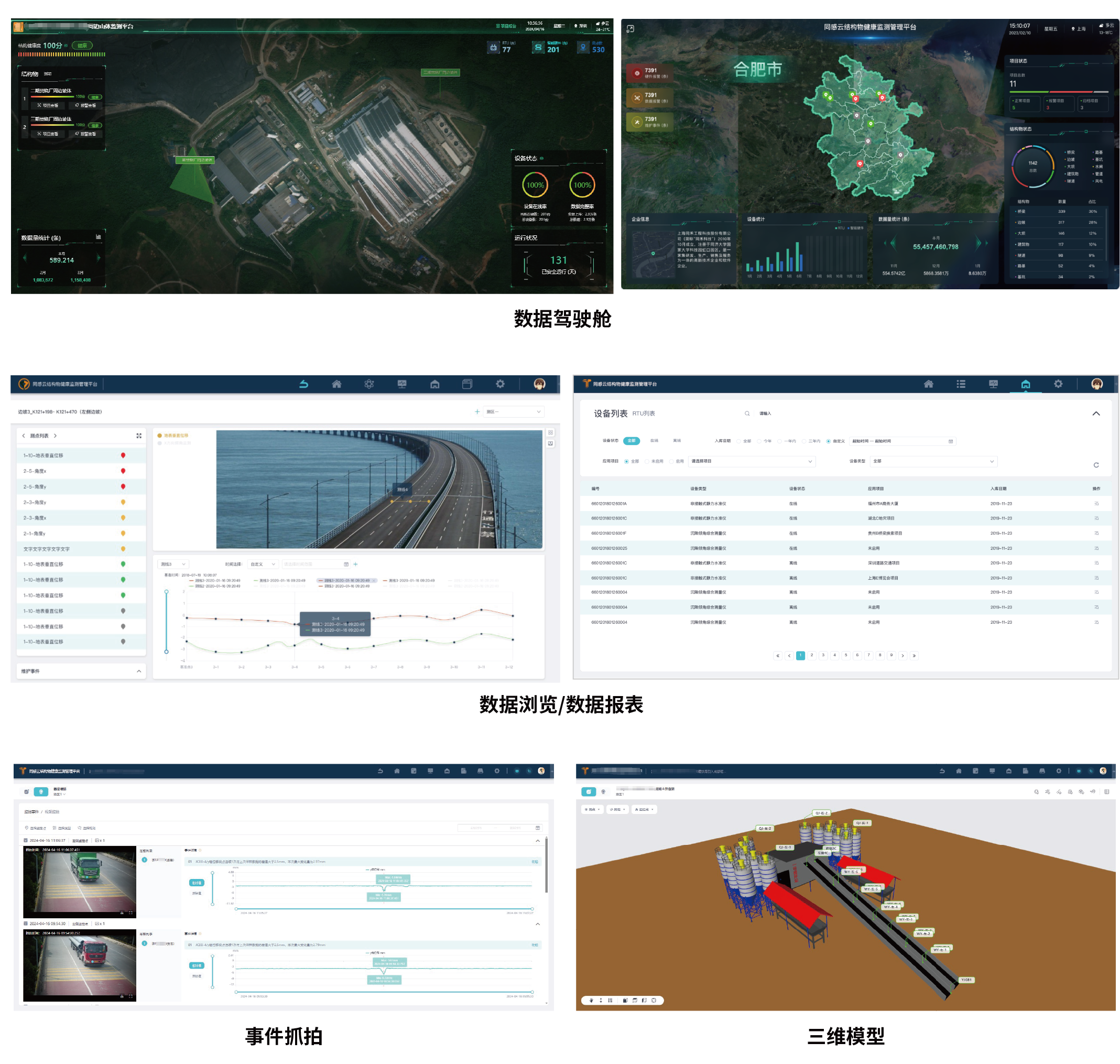1120x1064 pixels.
Task: Select 2-5-角度x in the measuring point list
Action: (35, 471)
